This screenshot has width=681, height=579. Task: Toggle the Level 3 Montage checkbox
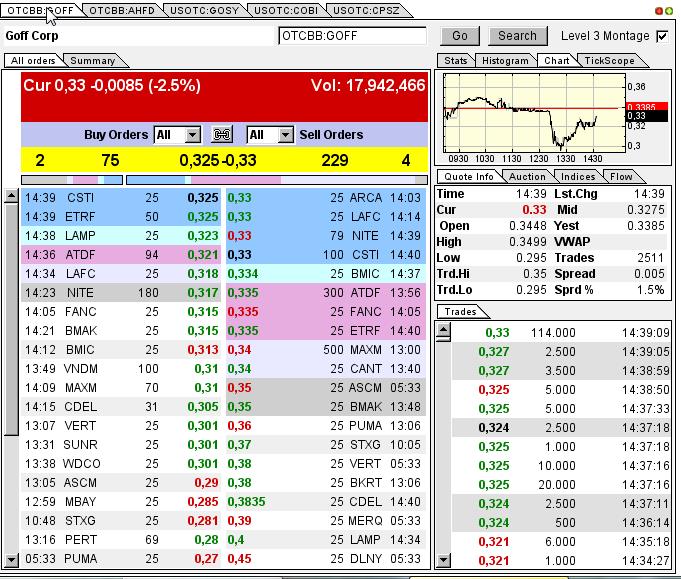662,36
